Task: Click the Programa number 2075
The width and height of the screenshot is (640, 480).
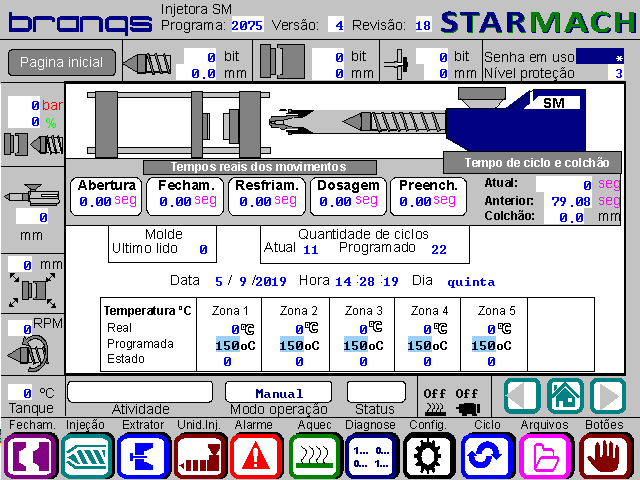Action: [x=247, y=25]
